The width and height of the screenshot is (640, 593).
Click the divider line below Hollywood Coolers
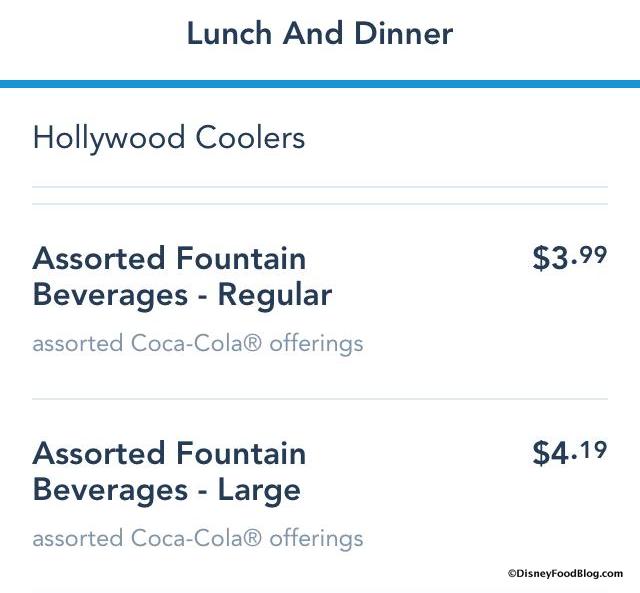tap(320, 187)
